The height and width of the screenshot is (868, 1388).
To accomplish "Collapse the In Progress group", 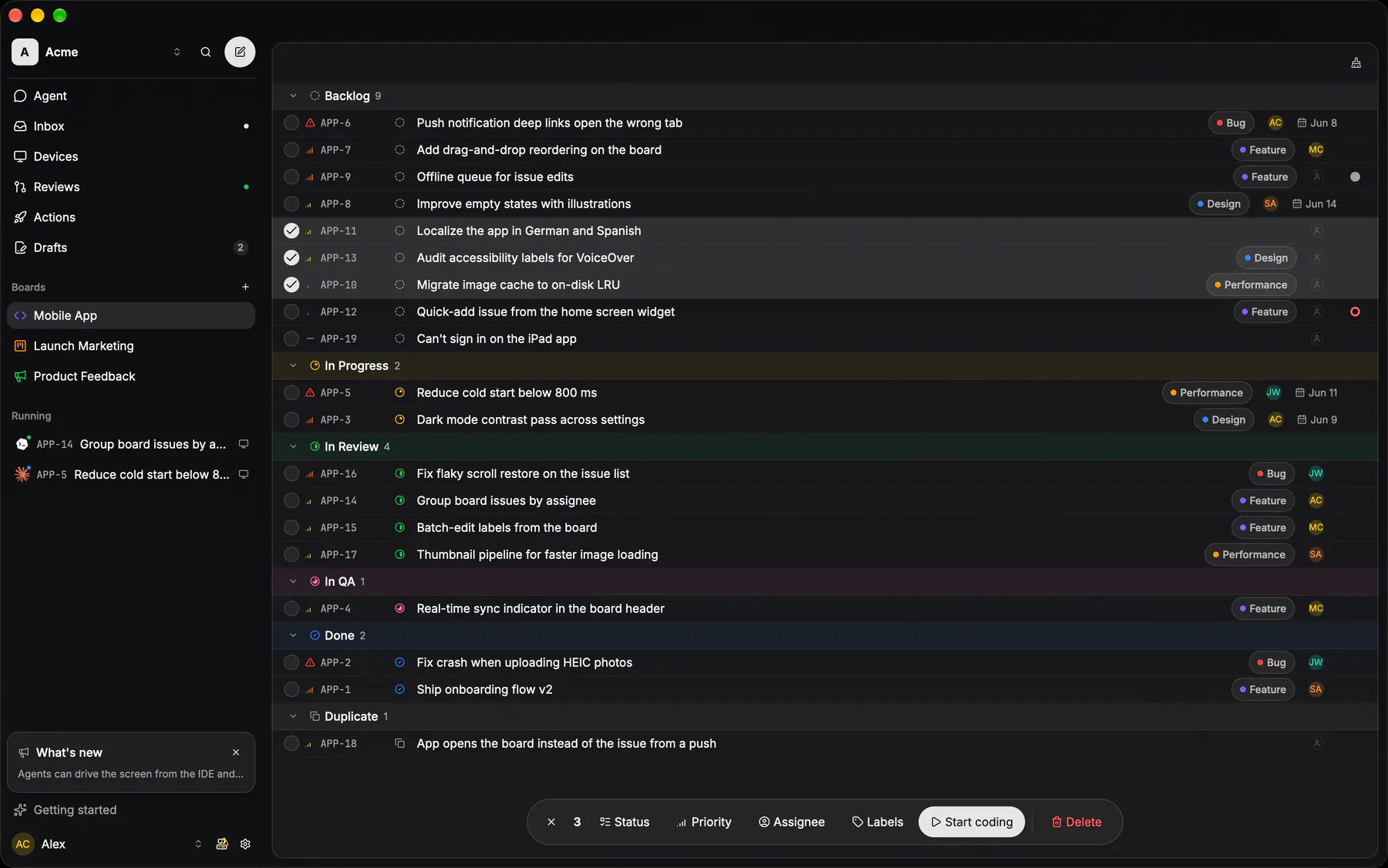I will click(293, 365).
